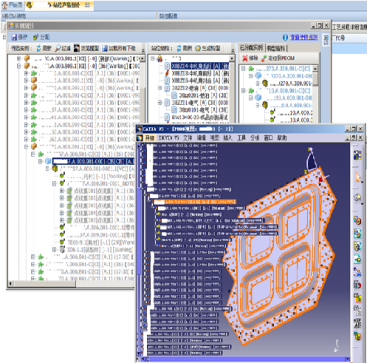This screenshot has height=363, width=367.
Task: Click the topmost icon in the CATIA right toolbar
Action: click(x=358, y=156)
